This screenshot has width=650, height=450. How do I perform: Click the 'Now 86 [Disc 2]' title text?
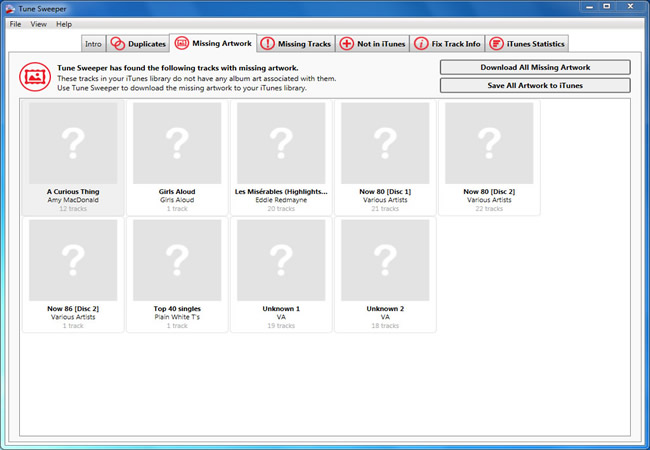tap(73, 309)
